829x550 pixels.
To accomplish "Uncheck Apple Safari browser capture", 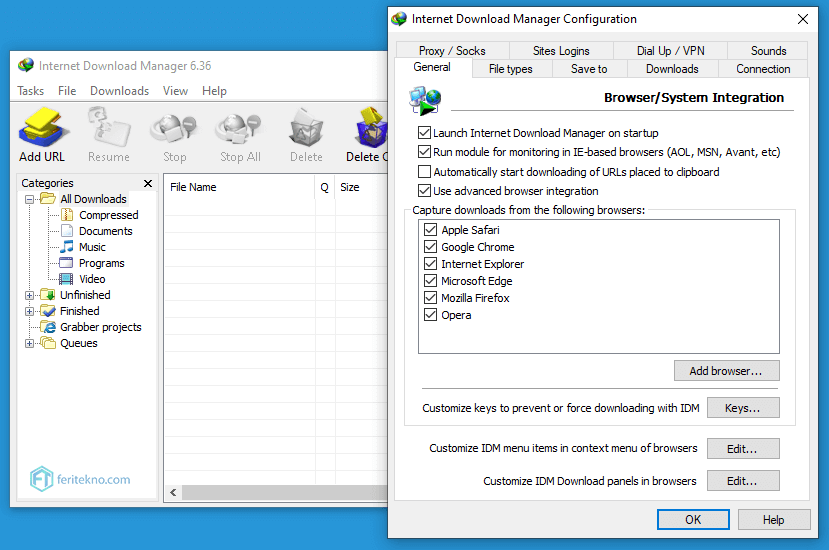I will click(430, 230).
